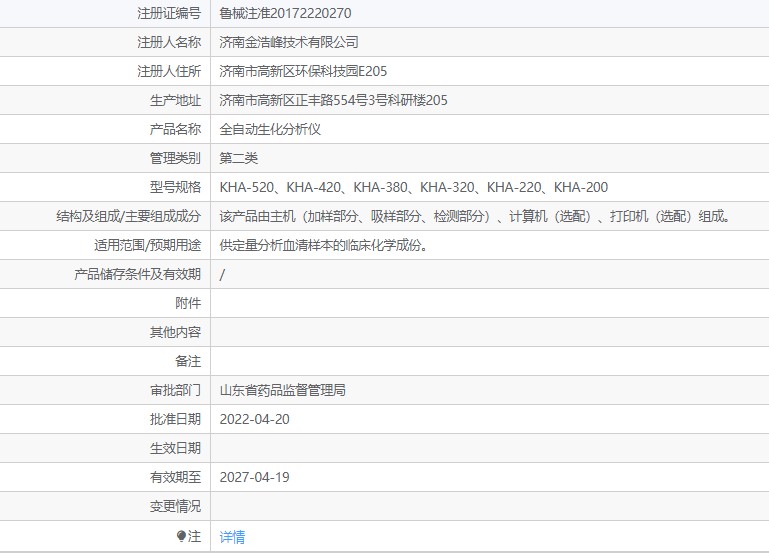Click the 审批部门 row label
769x555 pixels.
click(175, 390)
